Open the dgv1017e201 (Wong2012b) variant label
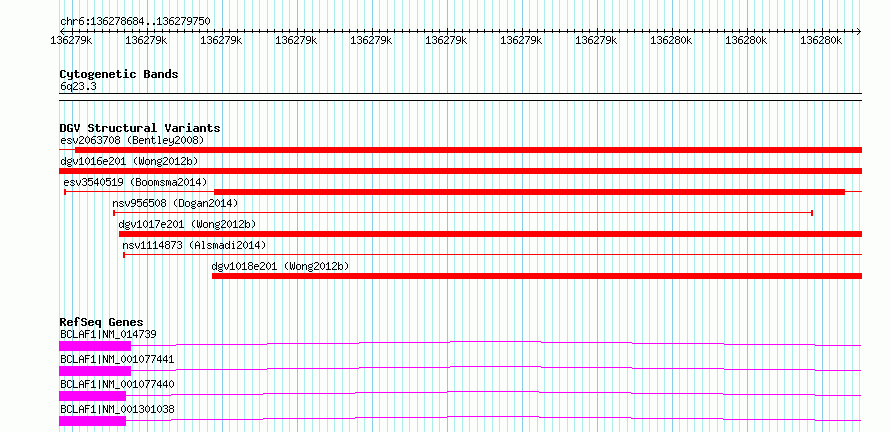890x432 pixels. click(187, 224)
